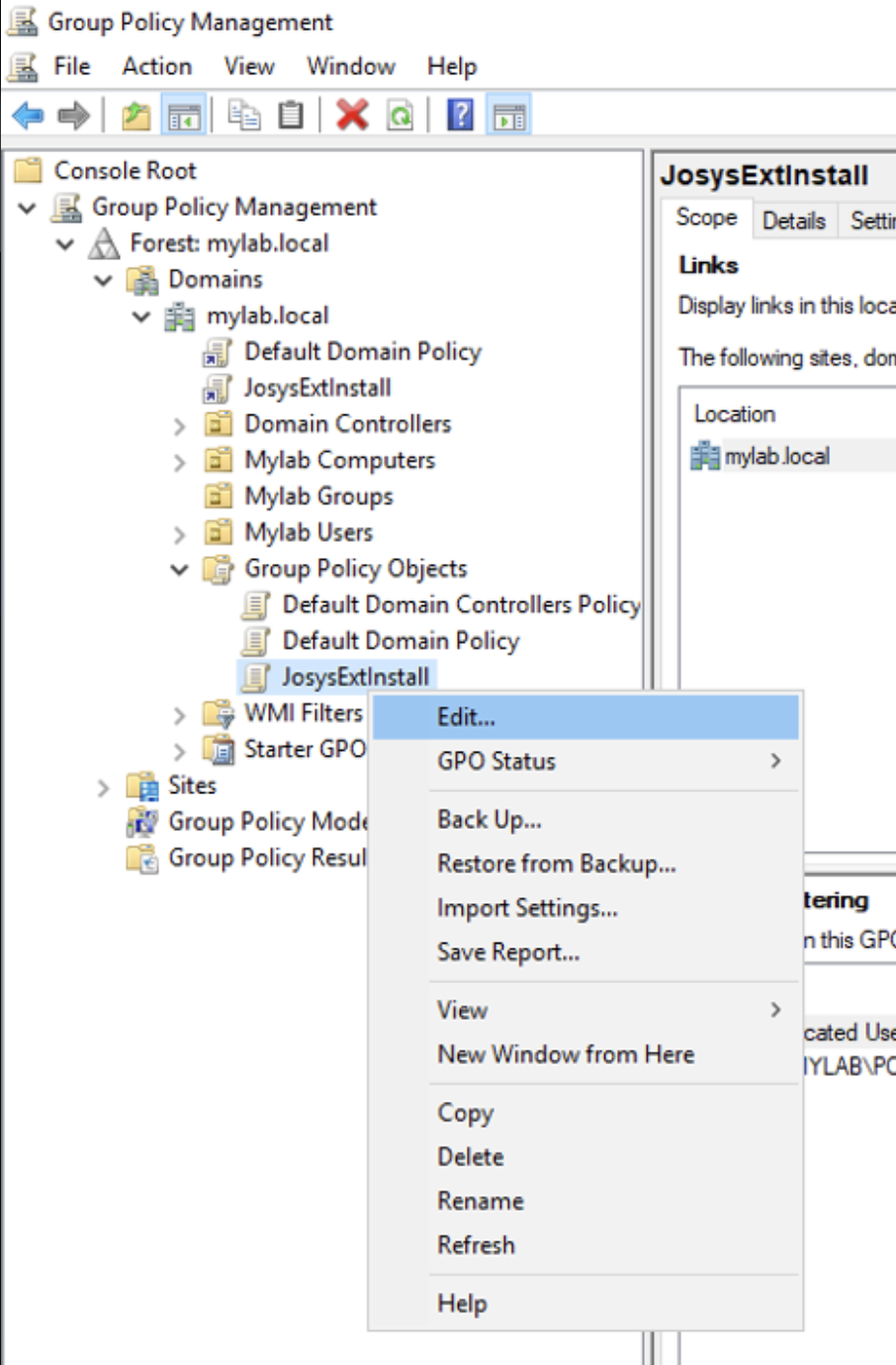Image resolution: width=896 pixels, height=1365 pixels.
Task: Click the blue Back arrow toolbar icon
Action: [28, 116]
